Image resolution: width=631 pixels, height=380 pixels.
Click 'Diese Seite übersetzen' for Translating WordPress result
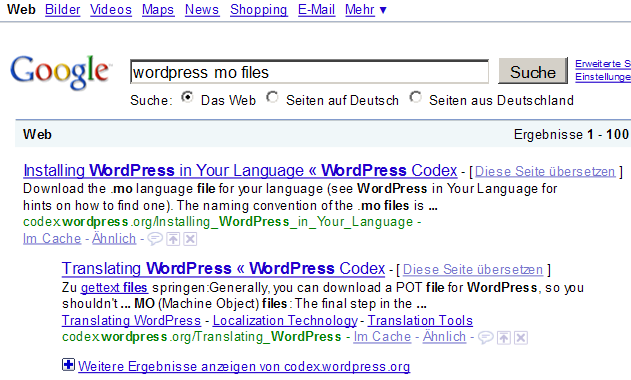click(x=473, y=269)
